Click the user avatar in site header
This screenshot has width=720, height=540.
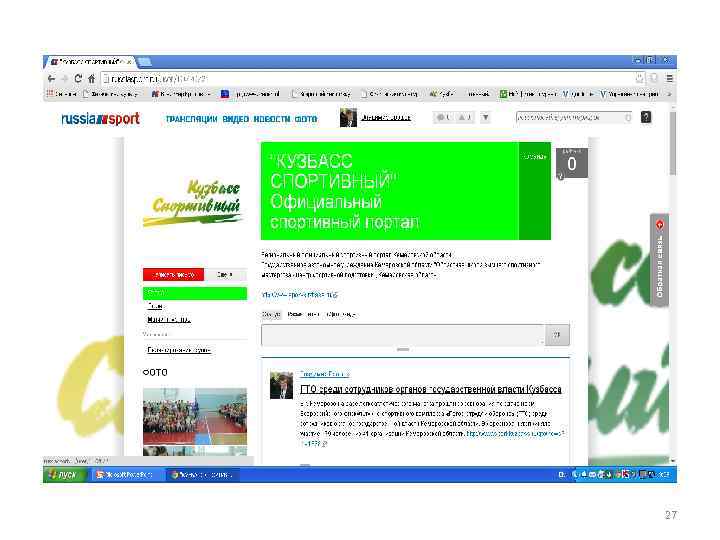tap(348, 118)
